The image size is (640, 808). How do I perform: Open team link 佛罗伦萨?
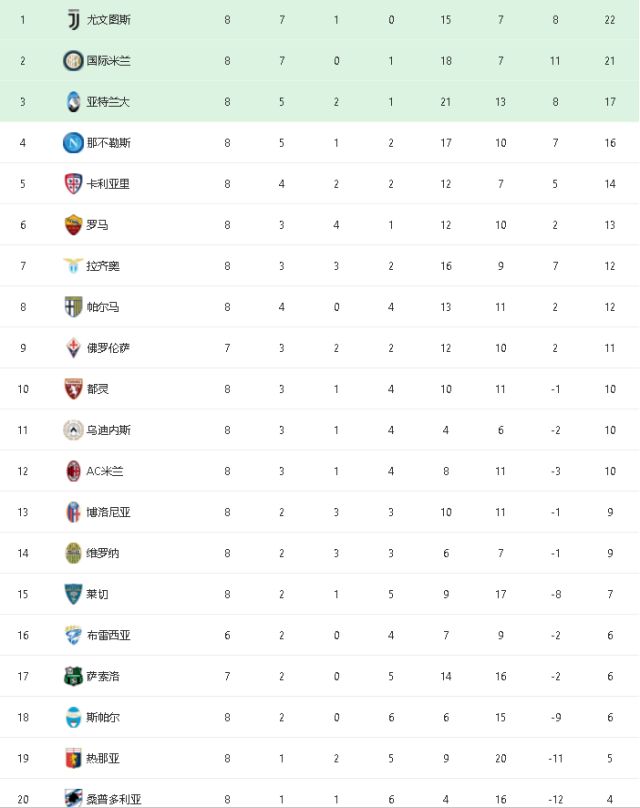[108, 348]
